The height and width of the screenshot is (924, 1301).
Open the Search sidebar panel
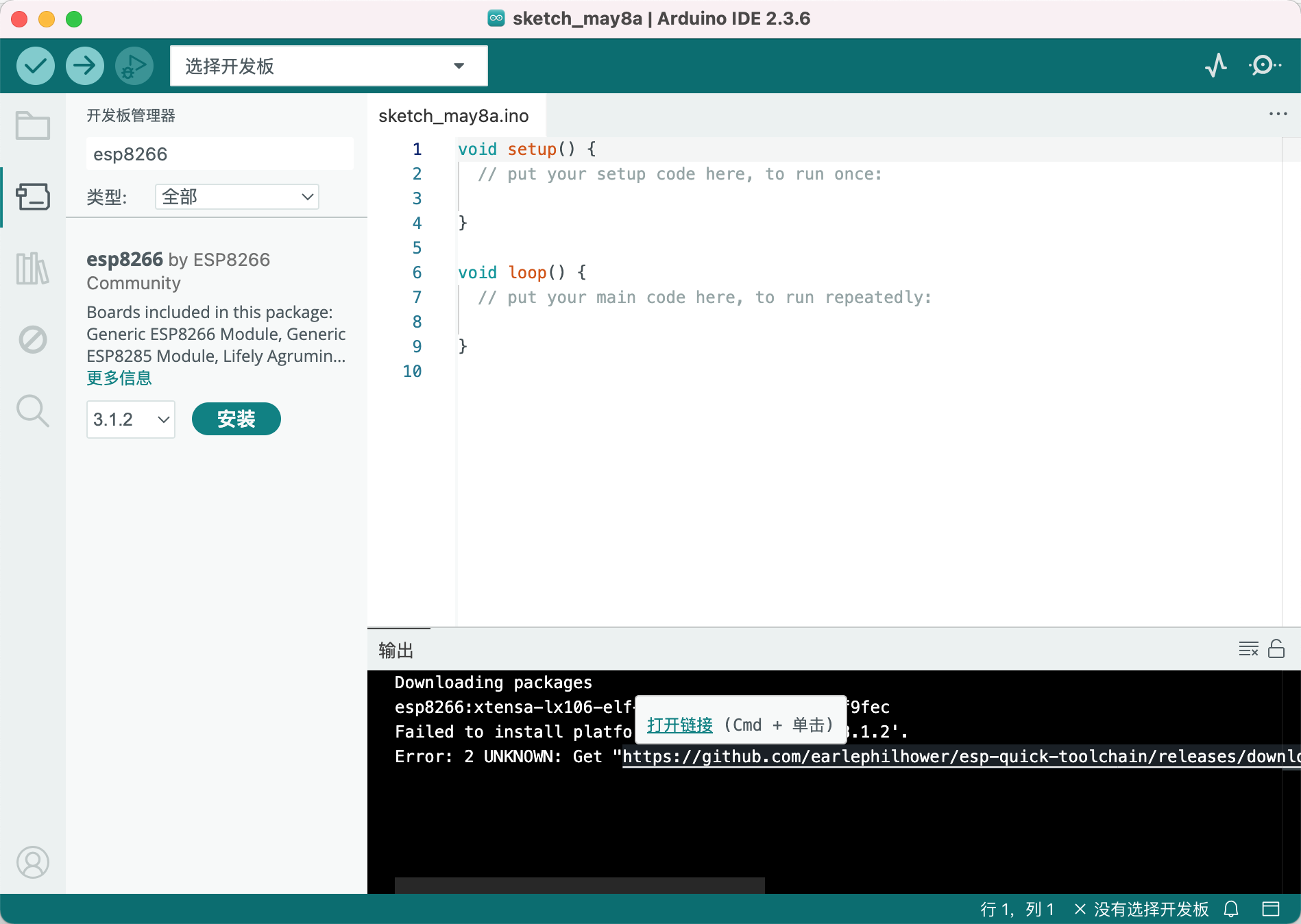33,411
